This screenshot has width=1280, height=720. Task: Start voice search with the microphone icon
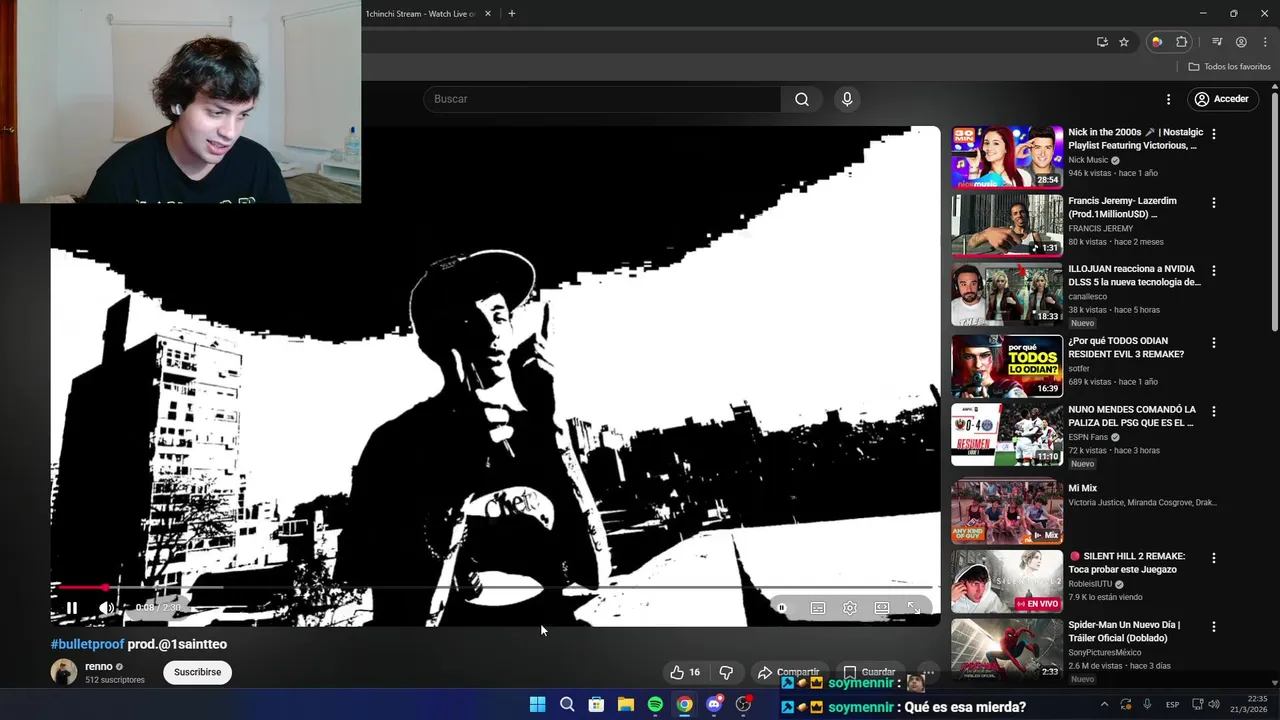(x=847, y=99)
